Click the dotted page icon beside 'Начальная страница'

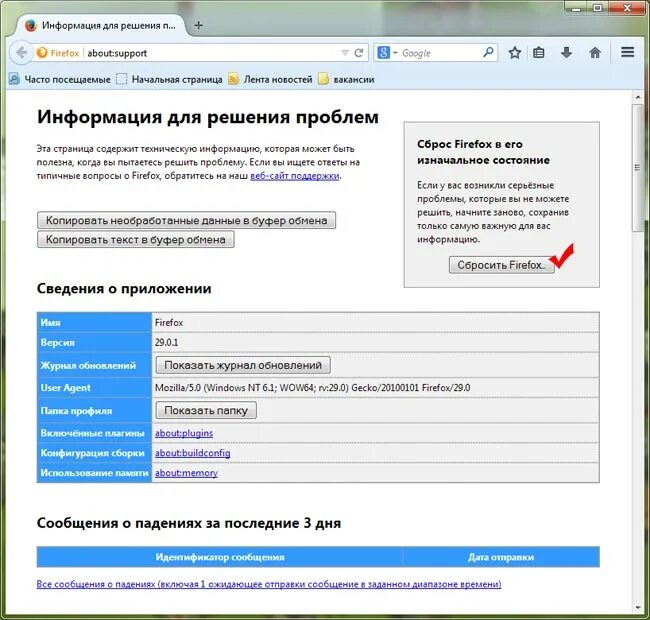point(121,79)
